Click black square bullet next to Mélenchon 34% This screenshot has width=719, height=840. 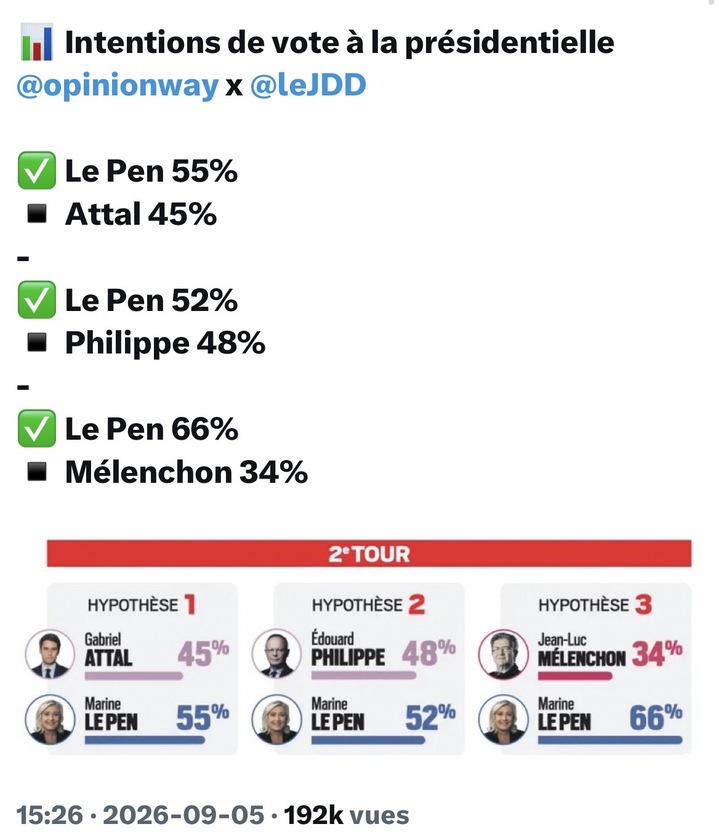click(37, 471)
